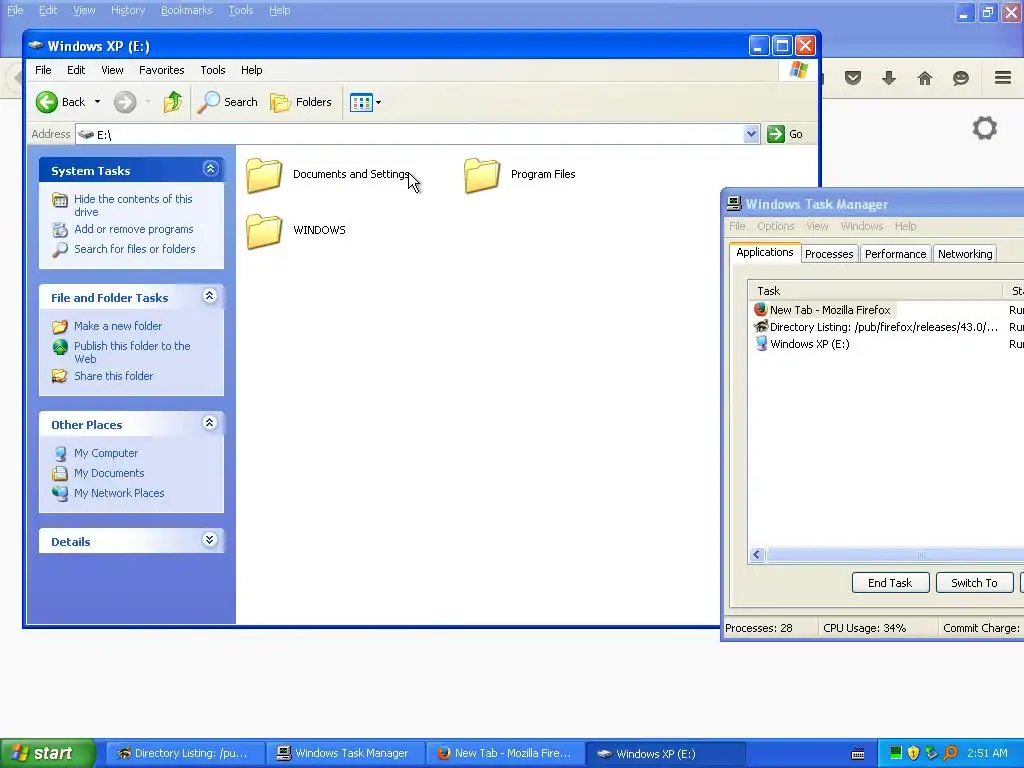Viewport: 1024px width, 768px height.
Task: Switch to Directory Listing taskbar button
Action: (185, 754)
